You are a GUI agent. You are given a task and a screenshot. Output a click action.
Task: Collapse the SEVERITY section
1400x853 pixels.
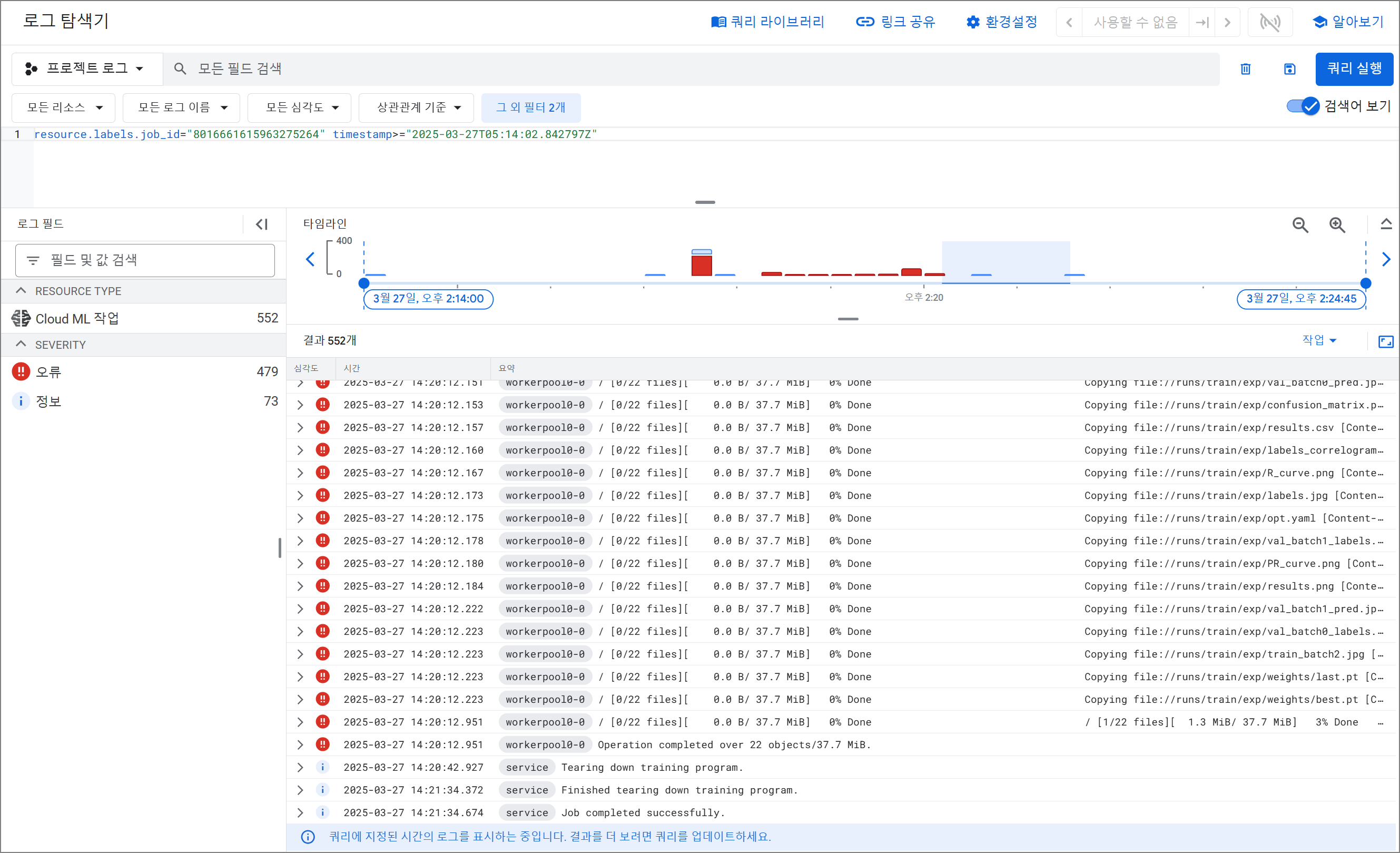point(21,345)
